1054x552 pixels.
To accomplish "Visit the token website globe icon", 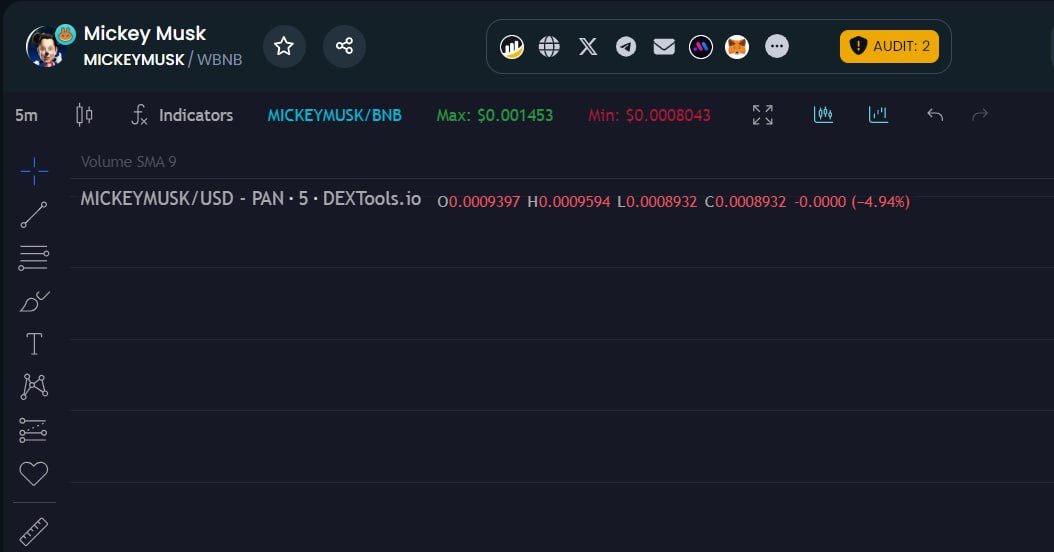I will (549, 46).
